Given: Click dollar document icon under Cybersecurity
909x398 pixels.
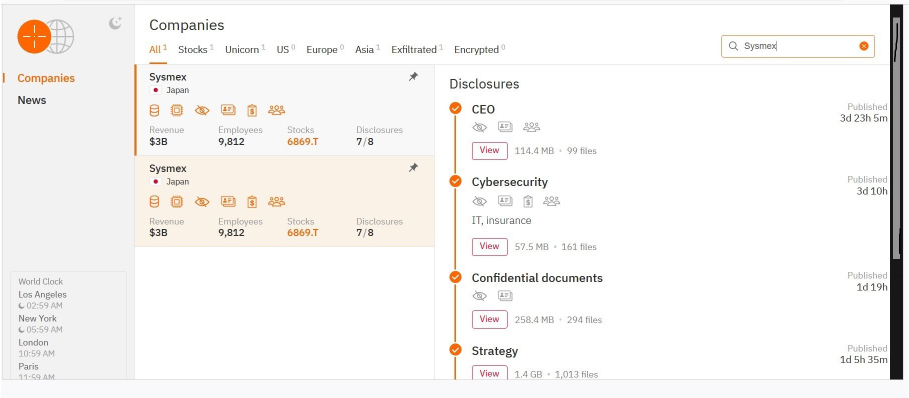Looking at the screenshot, I should tap(528, 201).
